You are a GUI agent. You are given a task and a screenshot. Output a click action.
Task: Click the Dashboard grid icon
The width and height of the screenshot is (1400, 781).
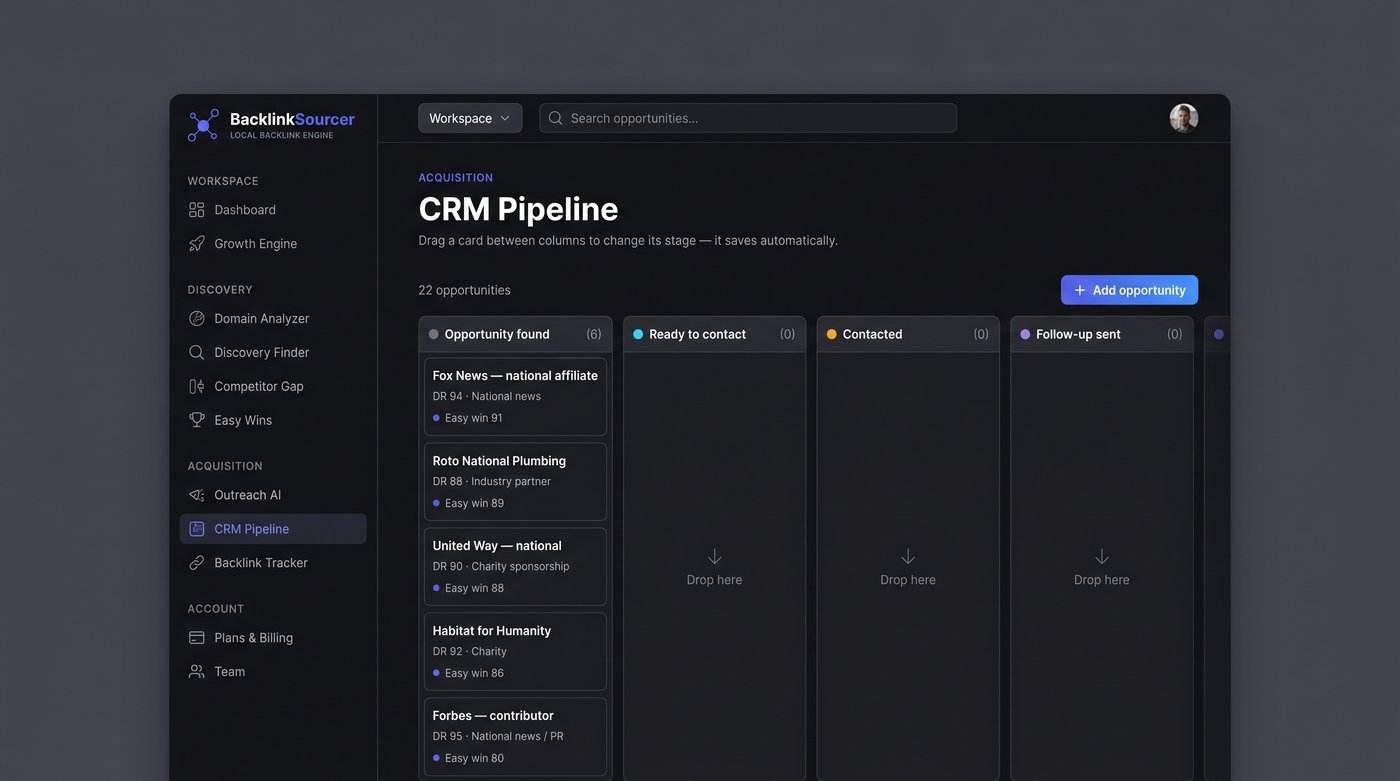coord(197,210)
